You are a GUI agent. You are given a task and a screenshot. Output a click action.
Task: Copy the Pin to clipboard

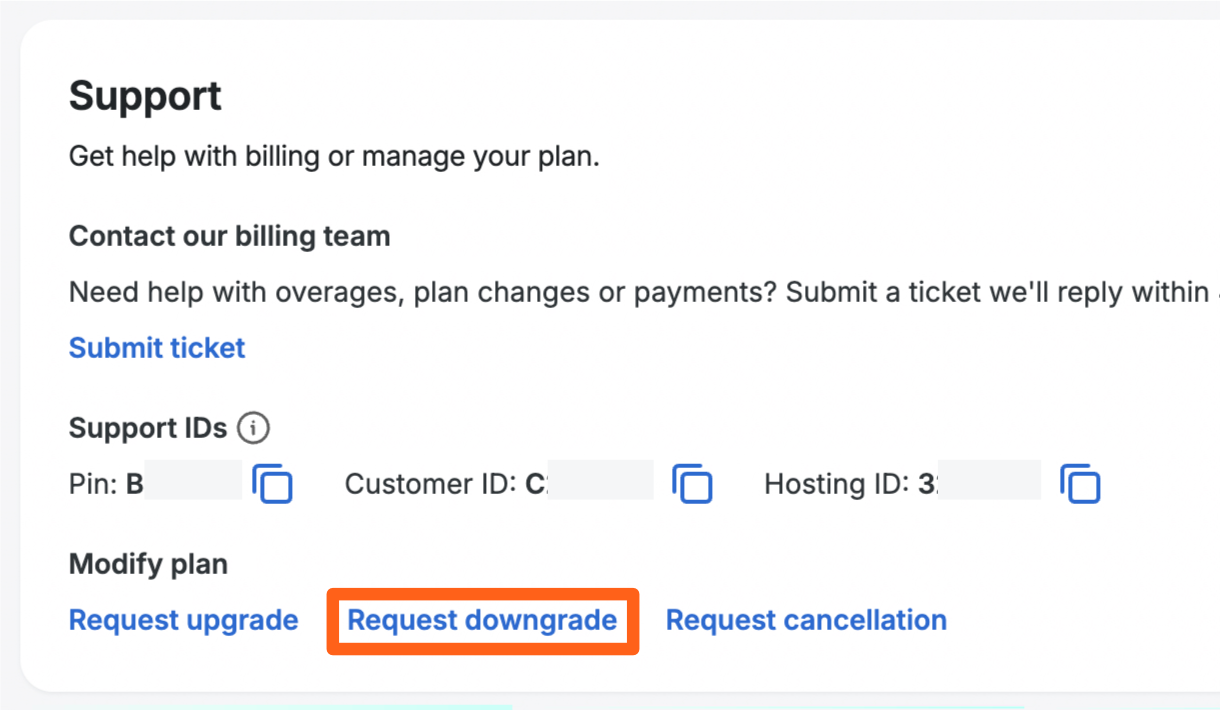272,485
